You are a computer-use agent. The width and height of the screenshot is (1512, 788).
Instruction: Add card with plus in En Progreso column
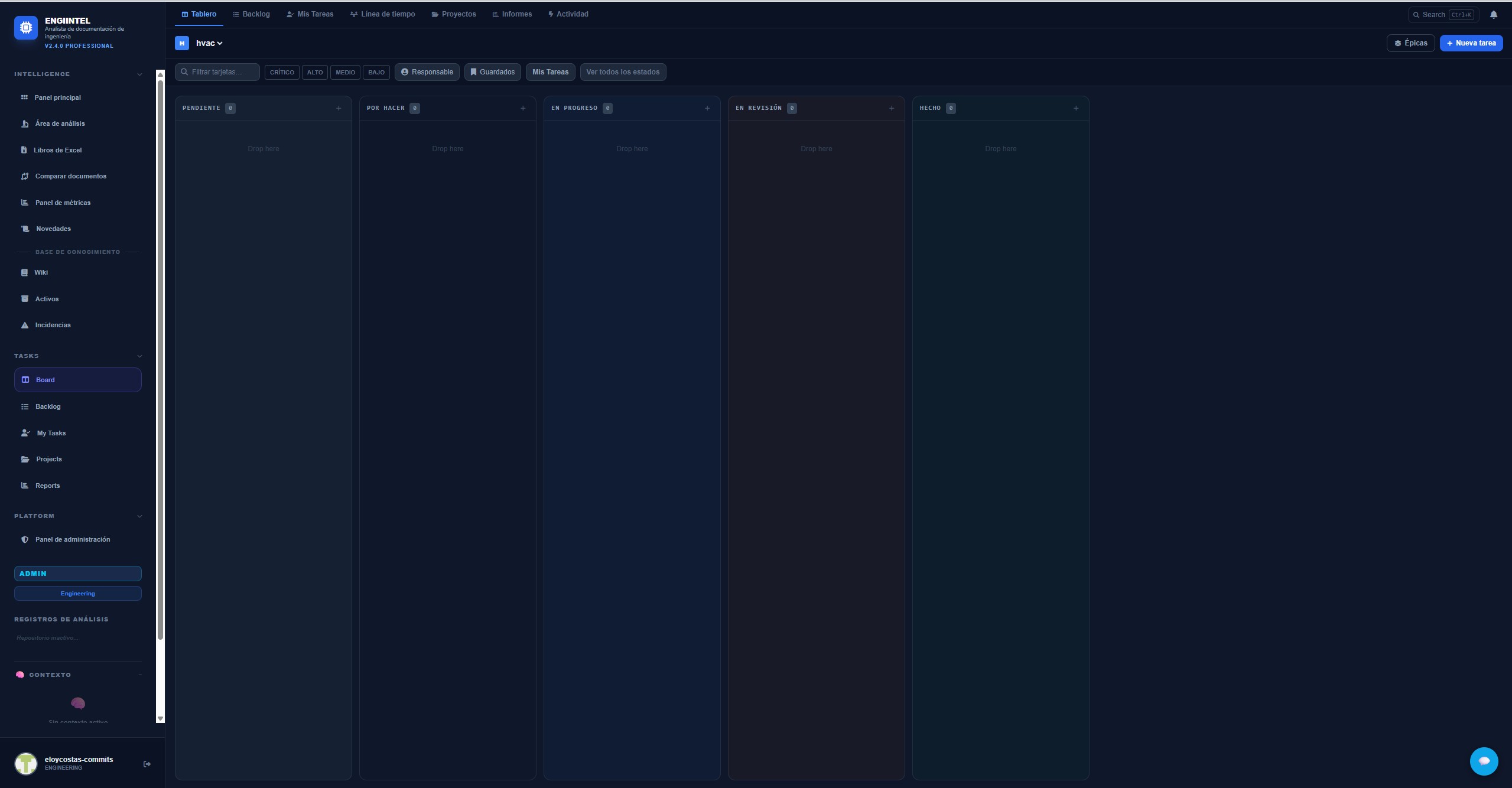pyautogui.click(x=707, y=108)
